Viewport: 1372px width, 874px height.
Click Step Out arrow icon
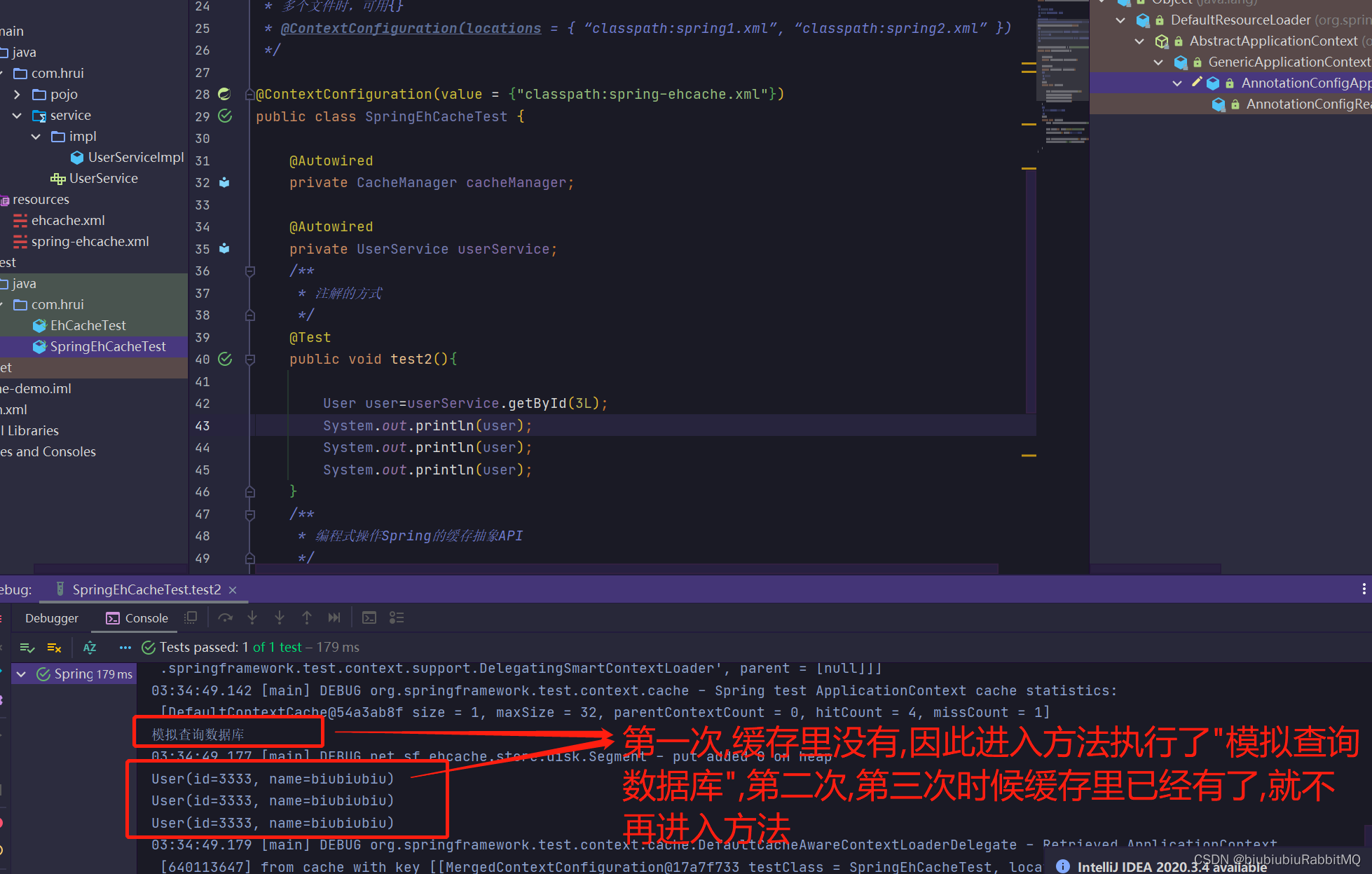(x=307, y=617)
